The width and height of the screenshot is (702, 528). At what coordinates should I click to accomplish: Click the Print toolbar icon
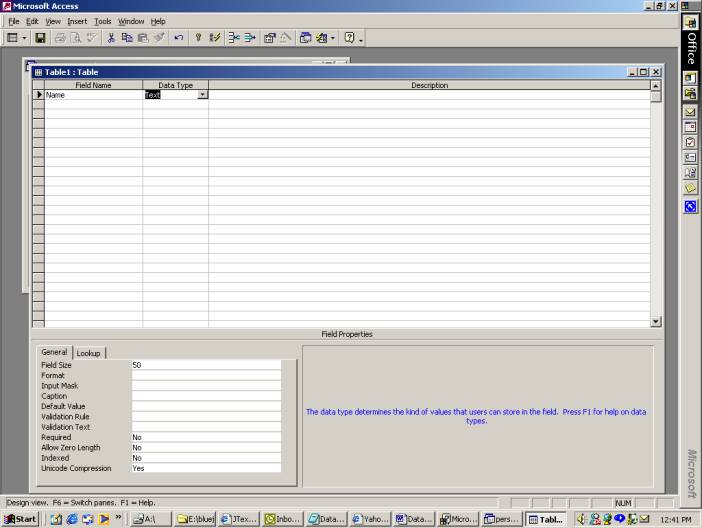click(60, 38)
